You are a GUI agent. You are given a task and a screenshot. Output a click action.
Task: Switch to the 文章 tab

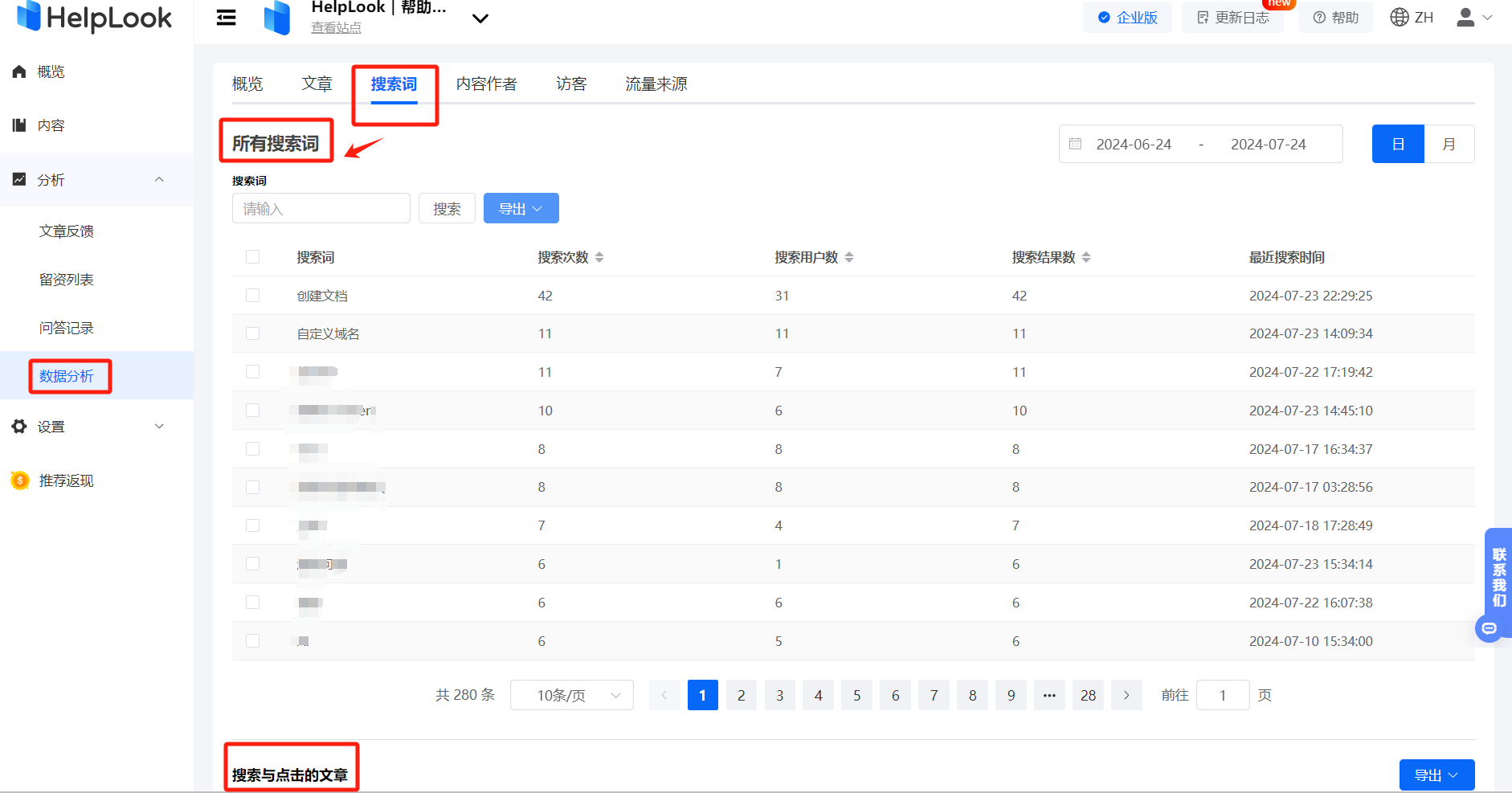click(x=317, y=84)
